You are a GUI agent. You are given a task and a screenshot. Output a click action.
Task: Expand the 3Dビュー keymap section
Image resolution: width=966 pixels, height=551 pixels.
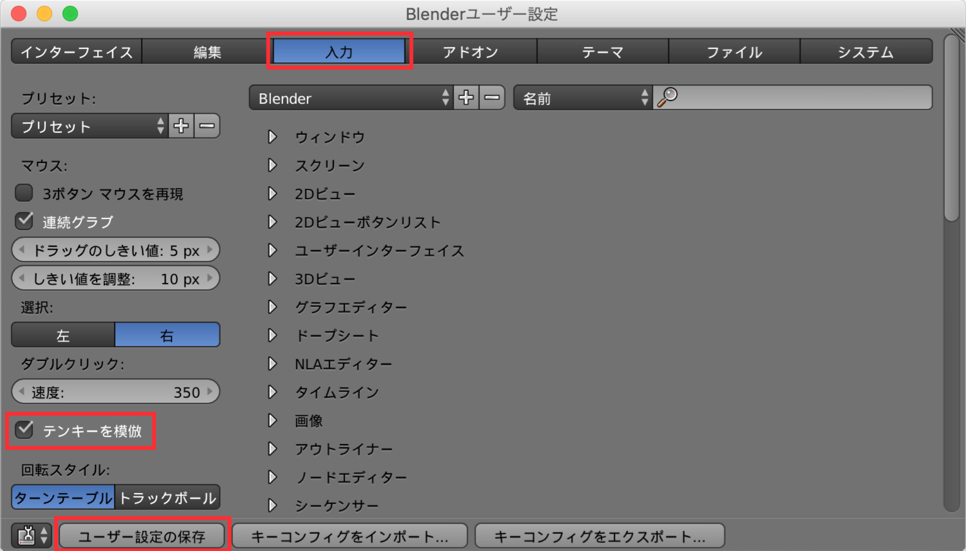click(272, 279)
